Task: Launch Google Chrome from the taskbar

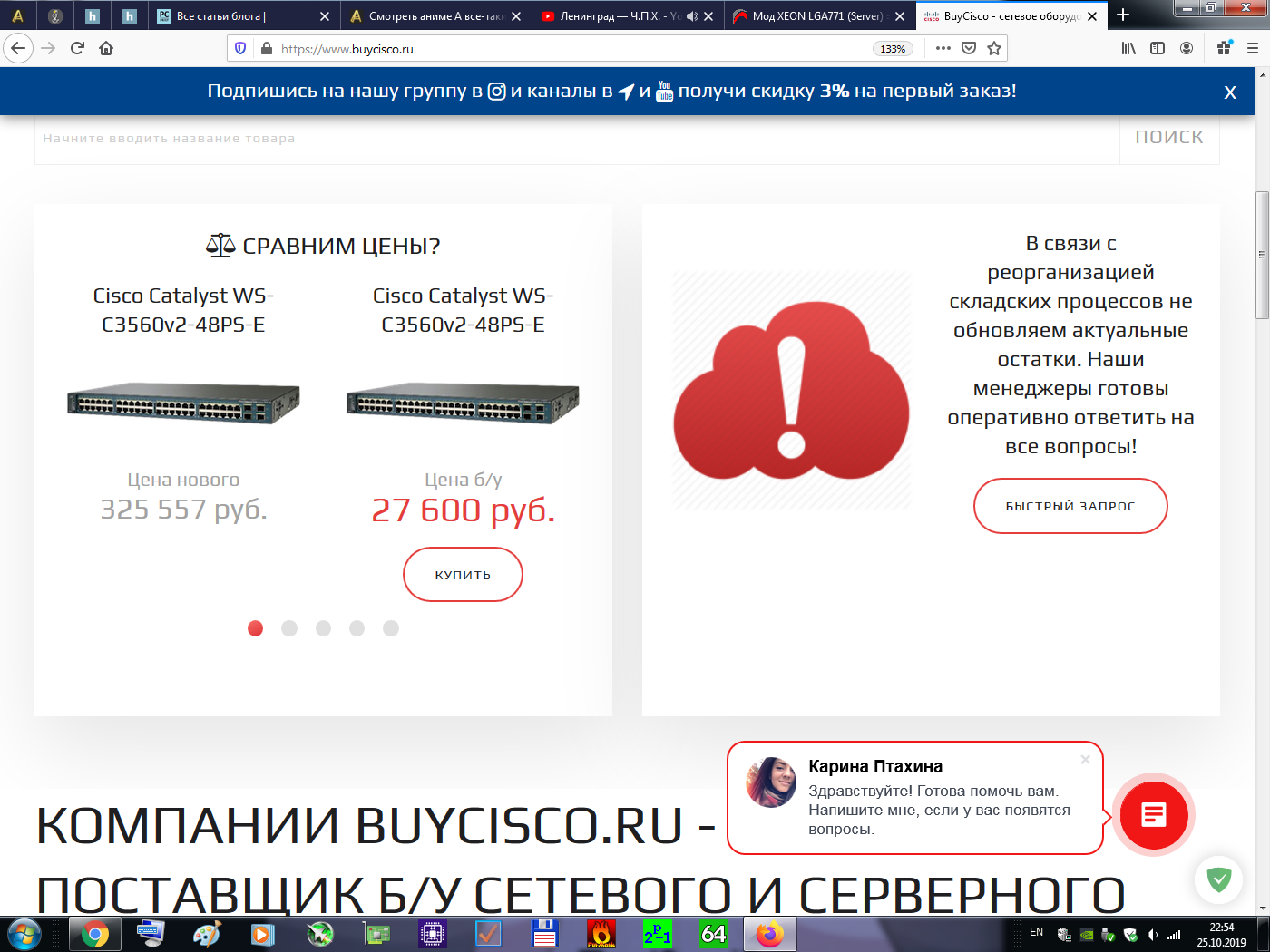Action: [94, 934]
